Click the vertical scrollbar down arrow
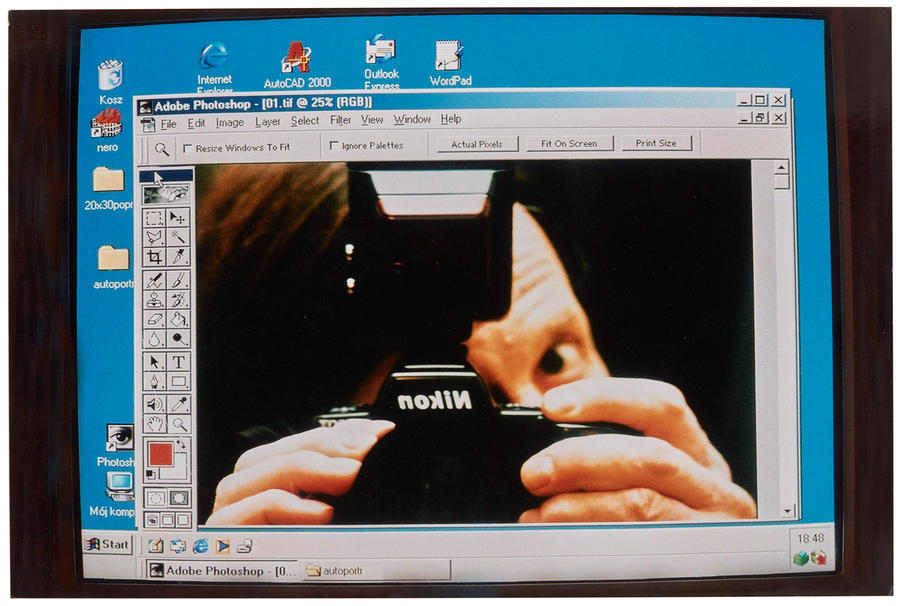Image resolution: width=900 pixels, height=606 pixels. [787, 510]
